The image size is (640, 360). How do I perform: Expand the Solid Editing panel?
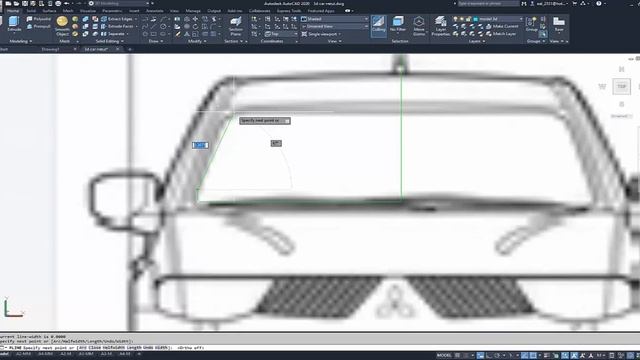109,41
